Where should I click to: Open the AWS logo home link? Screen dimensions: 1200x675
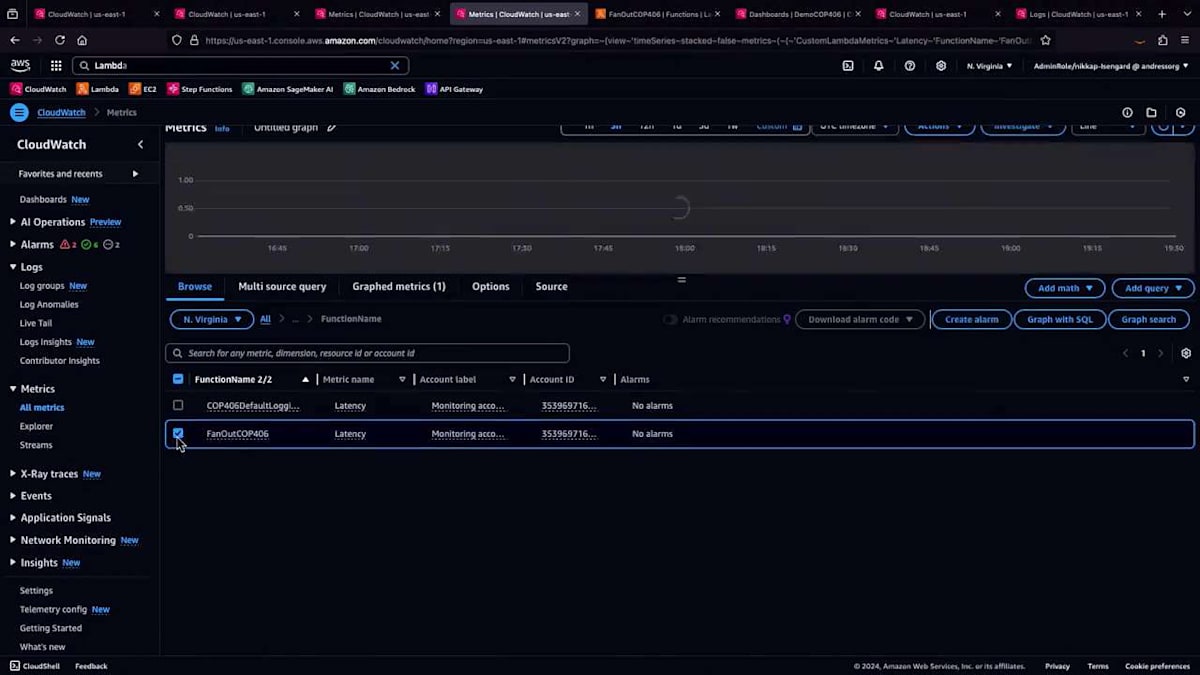pyautogui.click(x=20, y=65)
